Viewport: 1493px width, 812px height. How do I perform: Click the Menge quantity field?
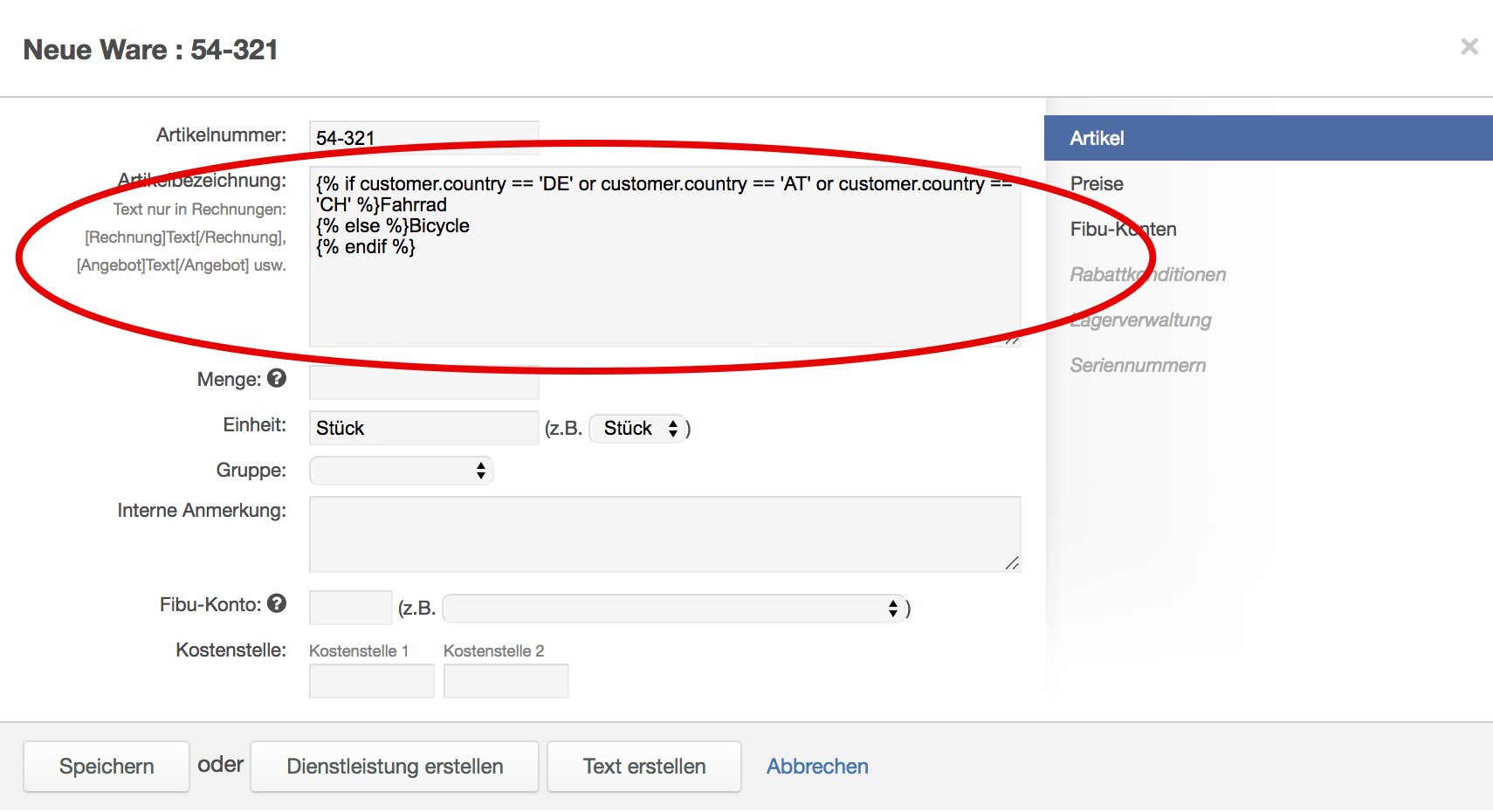point(424,382)
